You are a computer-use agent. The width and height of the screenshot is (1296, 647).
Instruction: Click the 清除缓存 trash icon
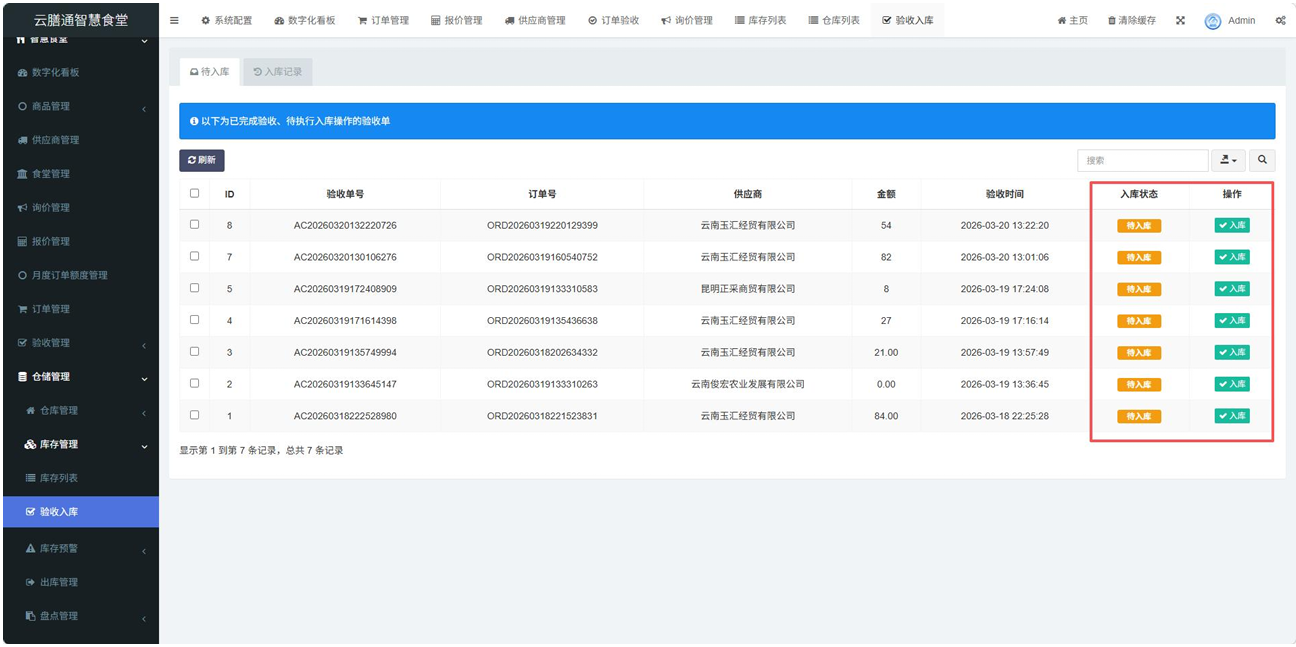pos(1112,21)
